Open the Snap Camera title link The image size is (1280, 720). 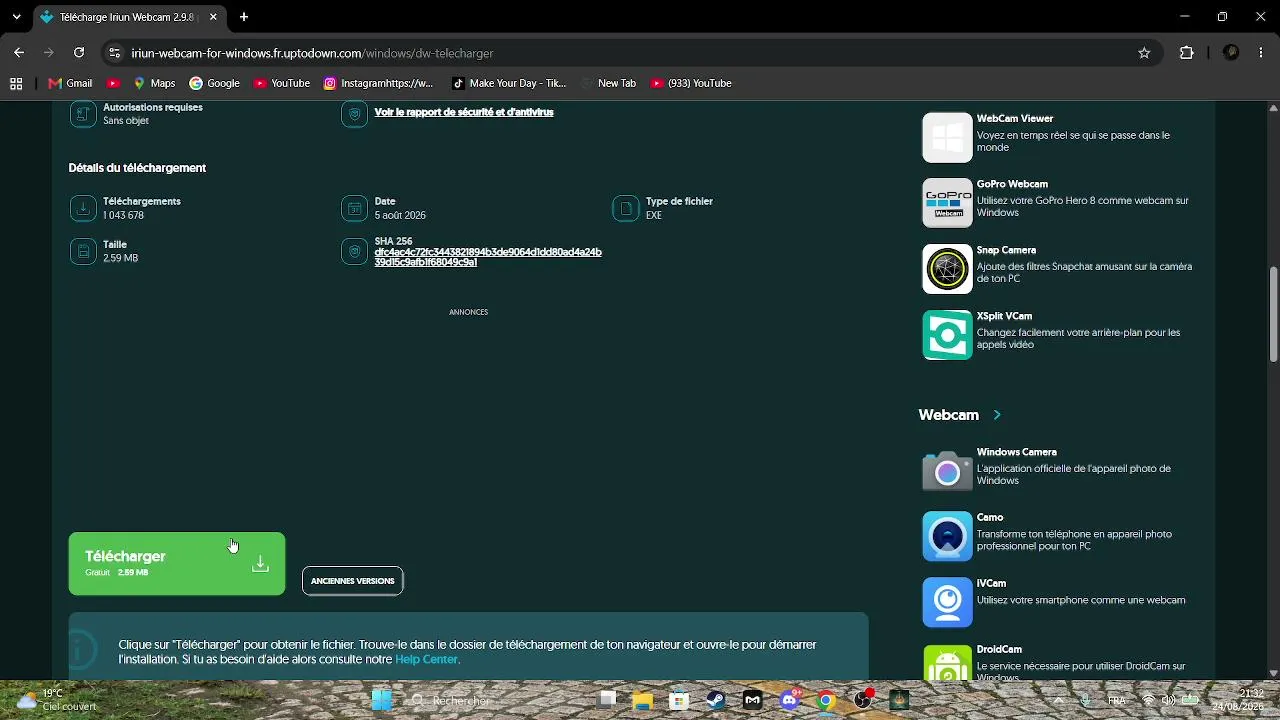point(1006,251)
